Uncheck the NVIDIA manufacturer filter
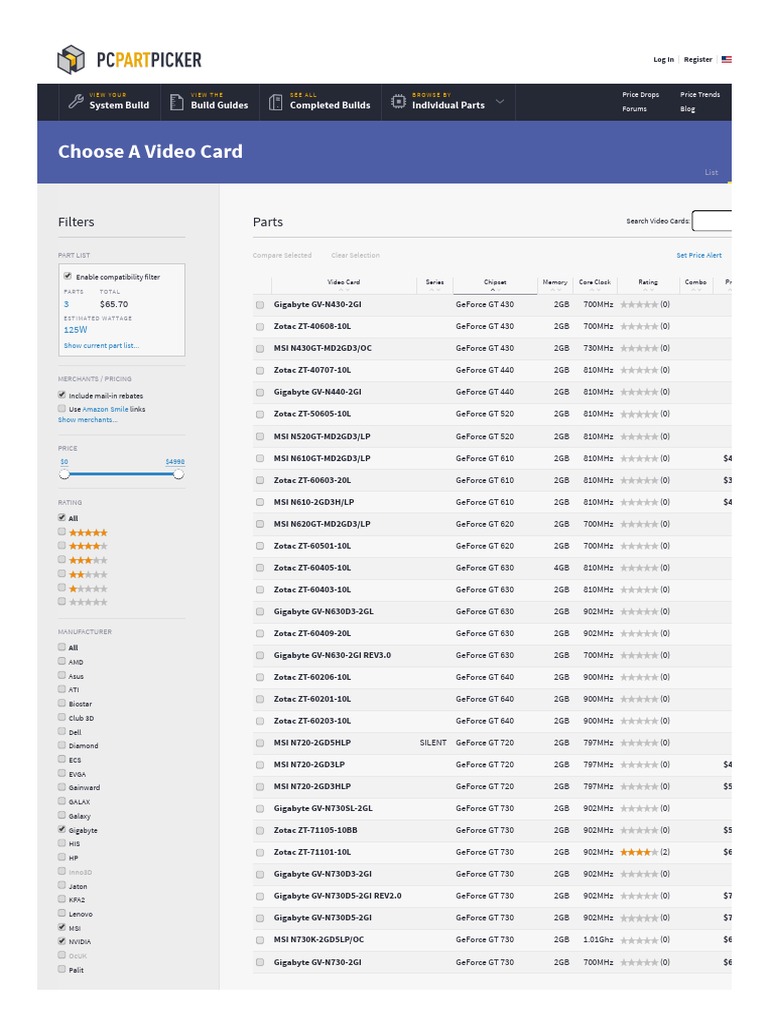 coord(61,941)
